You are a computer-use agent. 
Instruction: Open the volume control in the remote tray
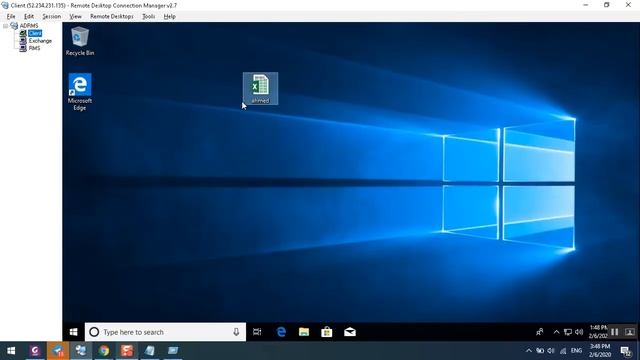[x=579, y=332]
